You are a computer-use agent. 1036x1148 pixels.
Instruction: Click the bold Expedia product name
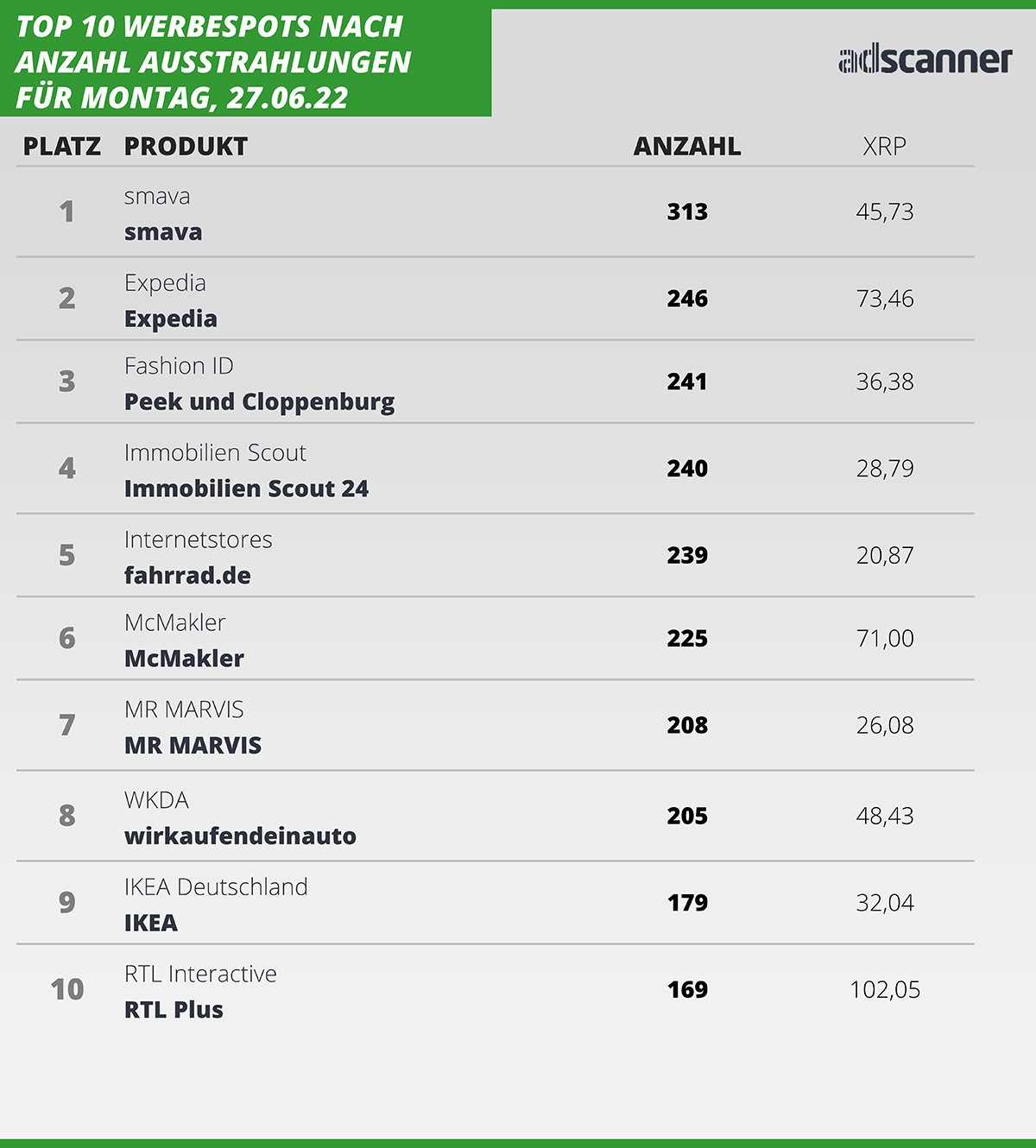click(171, 319)
